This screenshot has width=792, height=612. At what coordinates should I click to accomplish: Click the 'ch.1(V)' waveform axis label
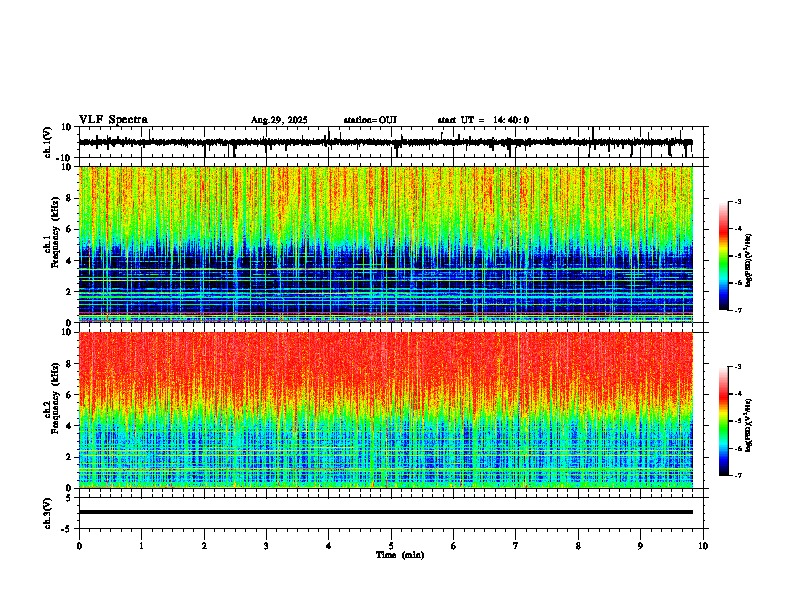(48, 142)
